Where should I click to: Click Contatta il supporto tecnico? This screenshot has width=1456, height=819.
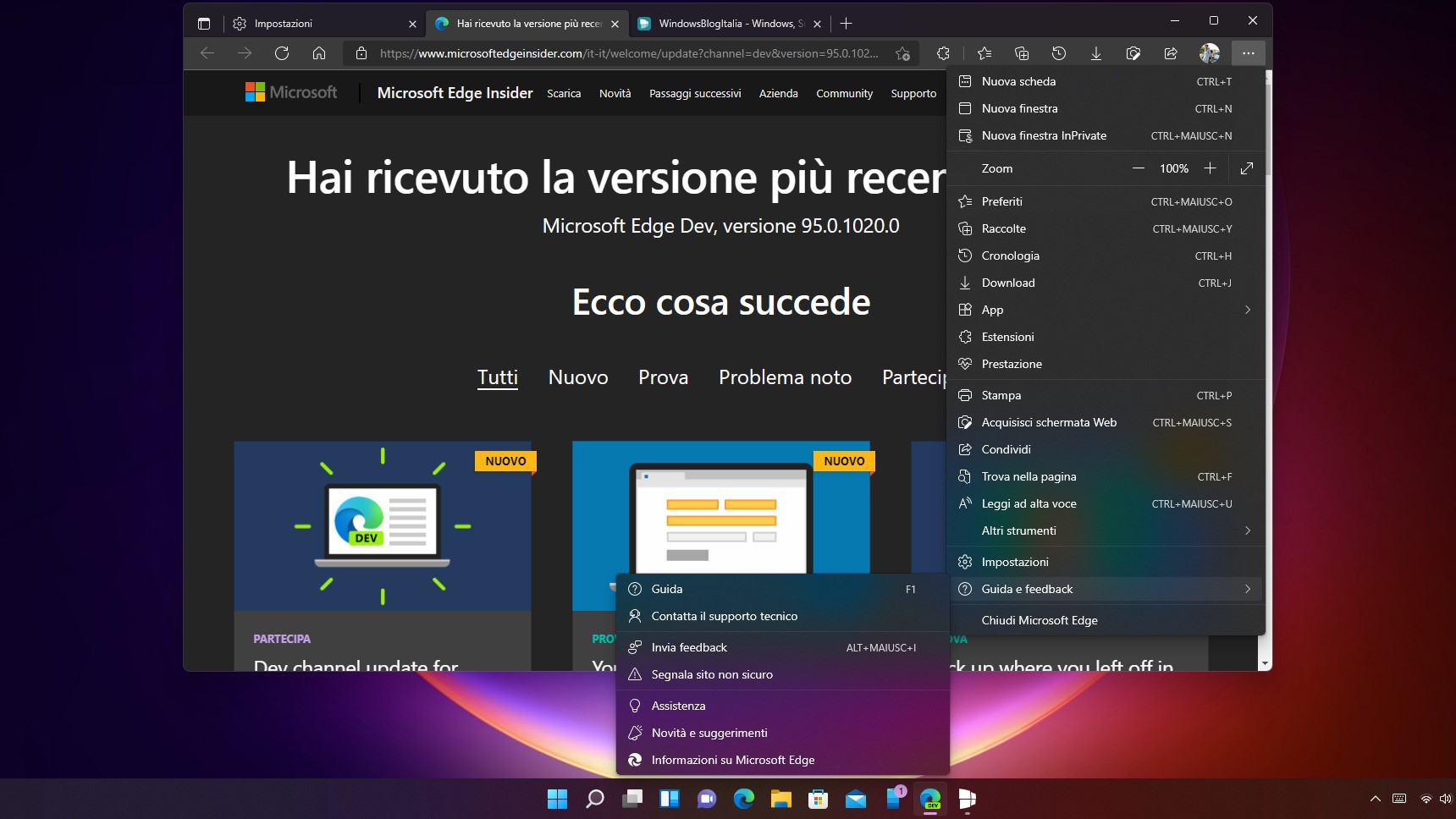[x=783, y=616]
